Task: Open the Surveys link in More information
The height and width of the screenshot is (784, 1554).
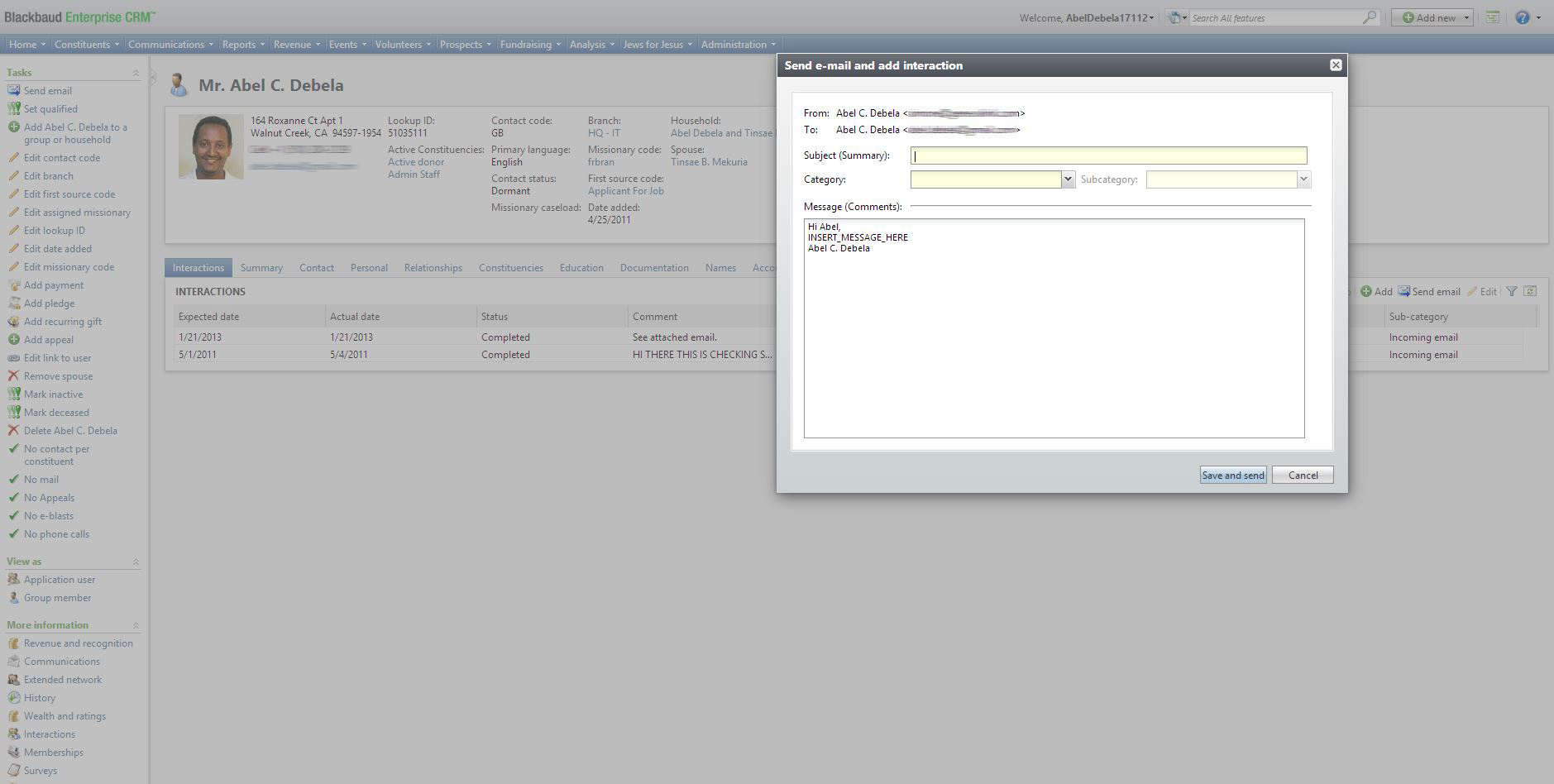Action: point(41,771)
